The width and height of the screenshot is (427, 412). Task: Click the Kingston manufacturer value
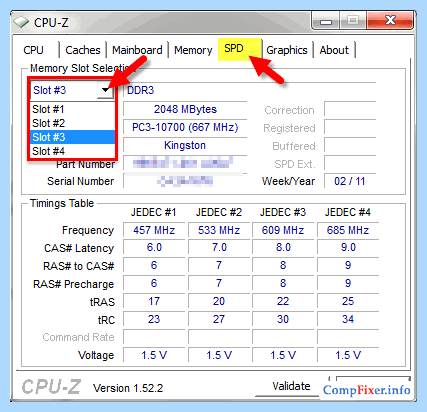(x=185, y=145)
